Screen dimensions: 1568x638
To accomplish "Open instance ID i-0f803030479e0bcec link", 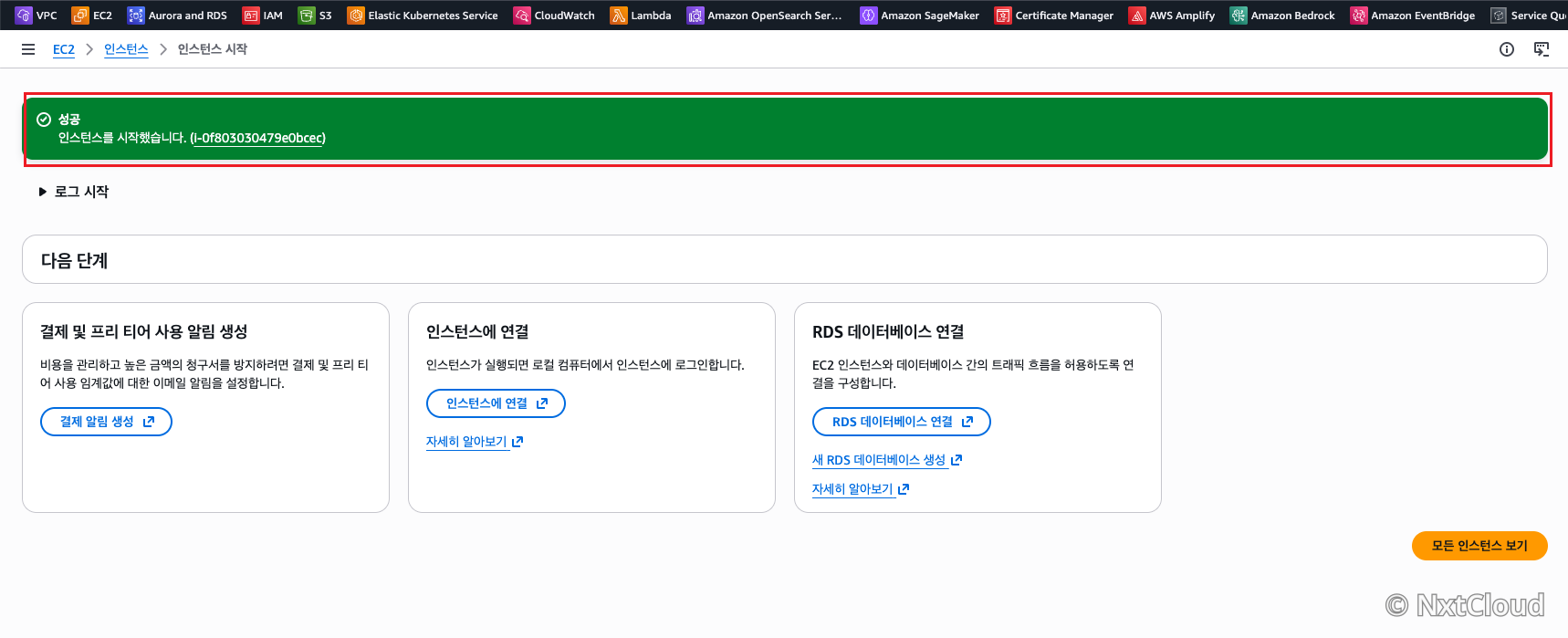I will tap(258, 138).
